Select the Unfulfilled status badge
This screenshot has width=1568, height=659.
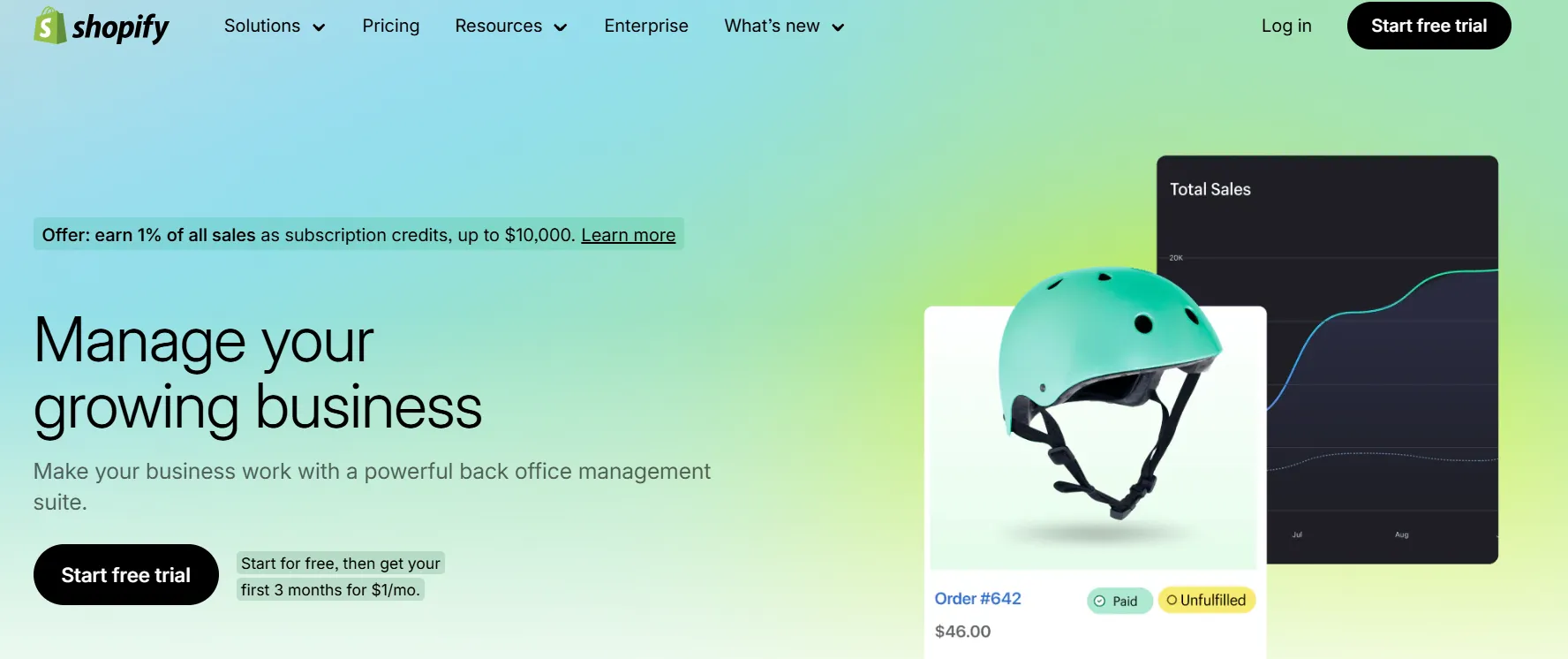(x=1206, y=601)
